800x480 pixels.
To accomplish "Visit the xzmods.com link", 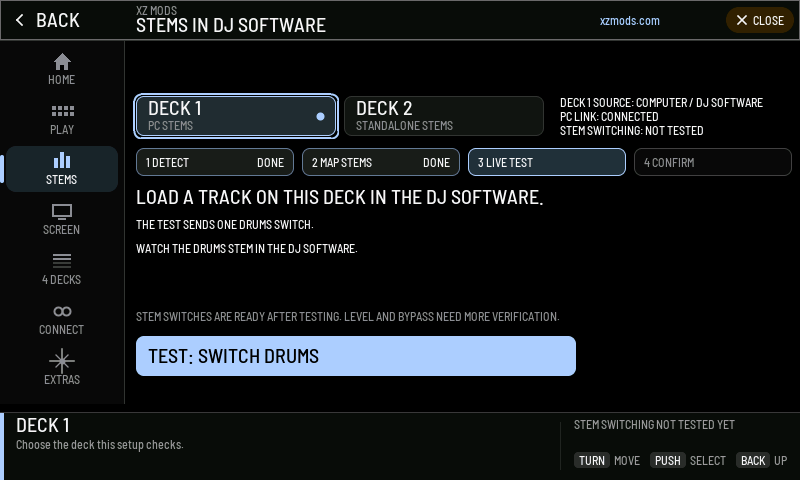I will [630, 21].
